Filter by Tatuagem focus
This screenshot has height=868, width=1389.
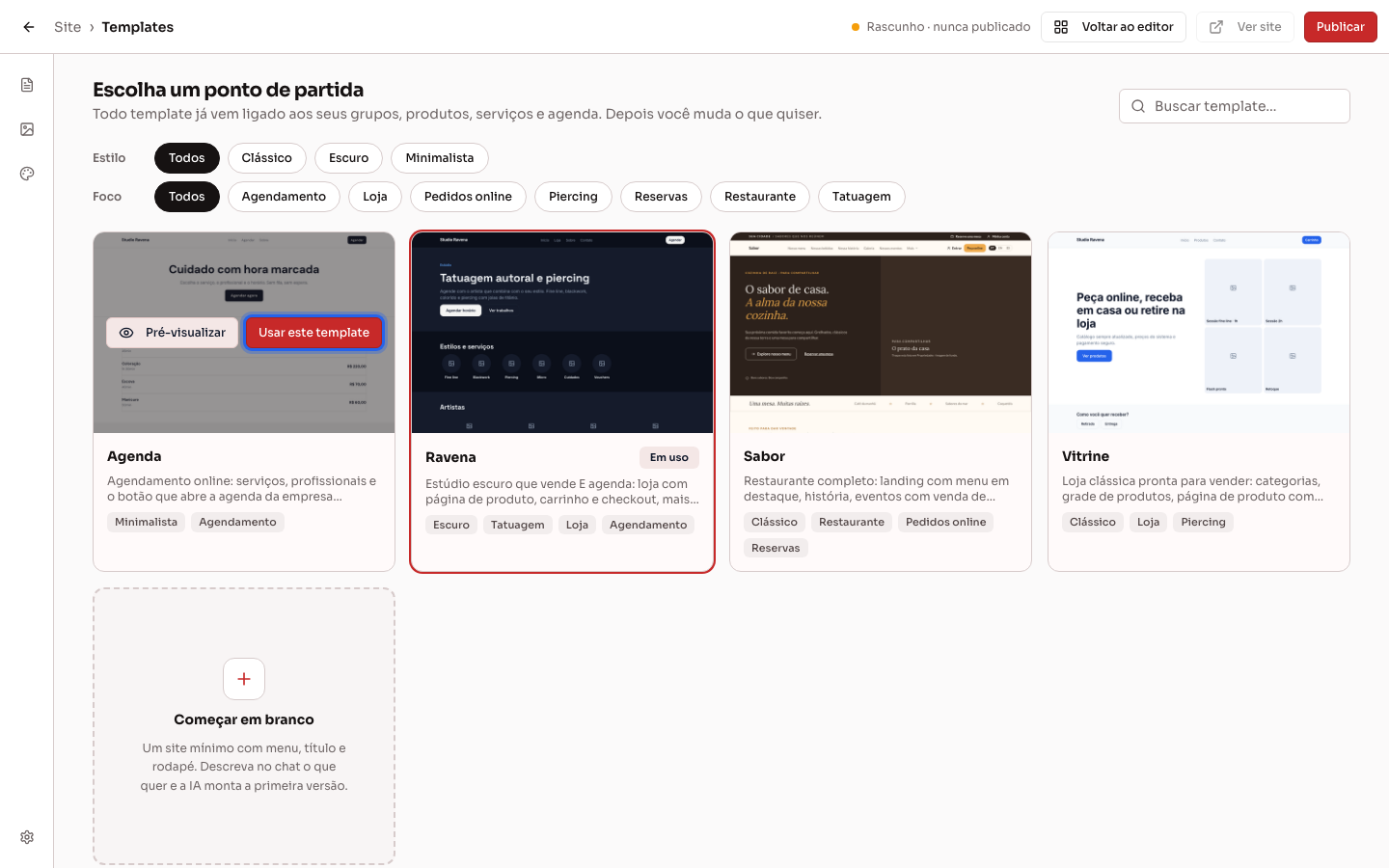861,197
